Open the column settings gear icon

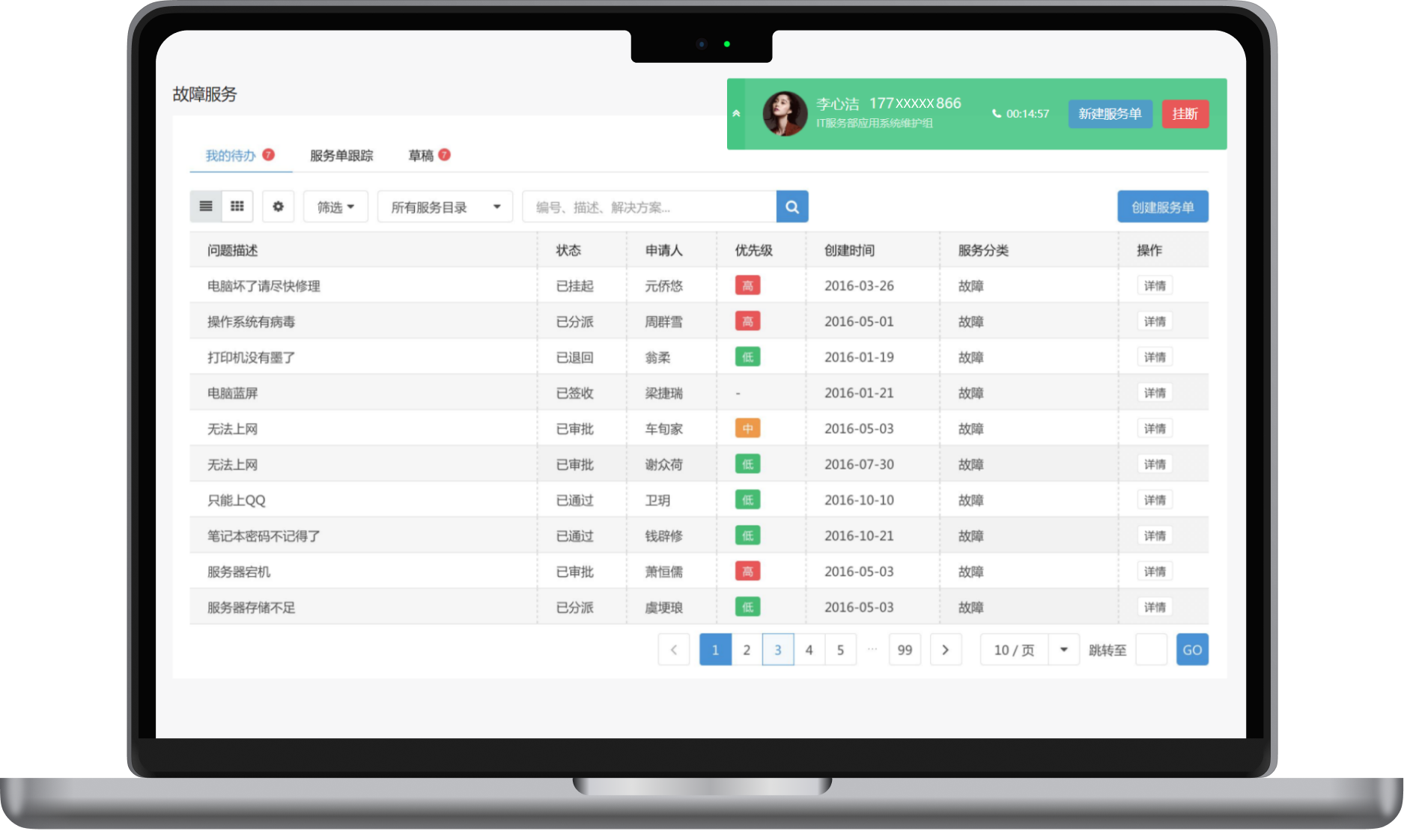coord(278,206)
